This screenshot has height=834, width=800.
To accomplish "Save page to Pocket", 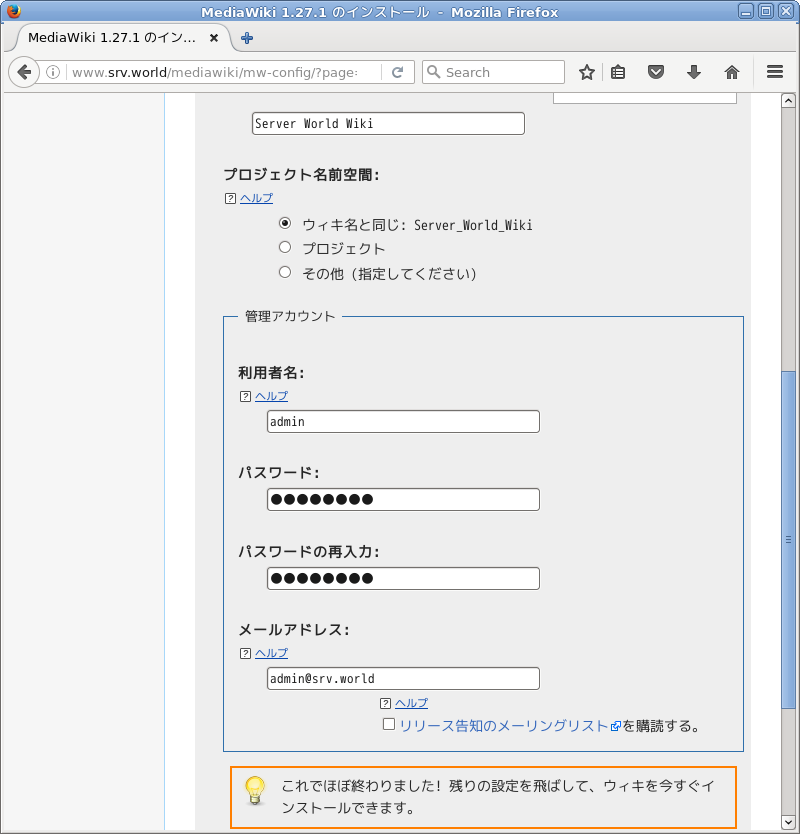I will 656,72.
